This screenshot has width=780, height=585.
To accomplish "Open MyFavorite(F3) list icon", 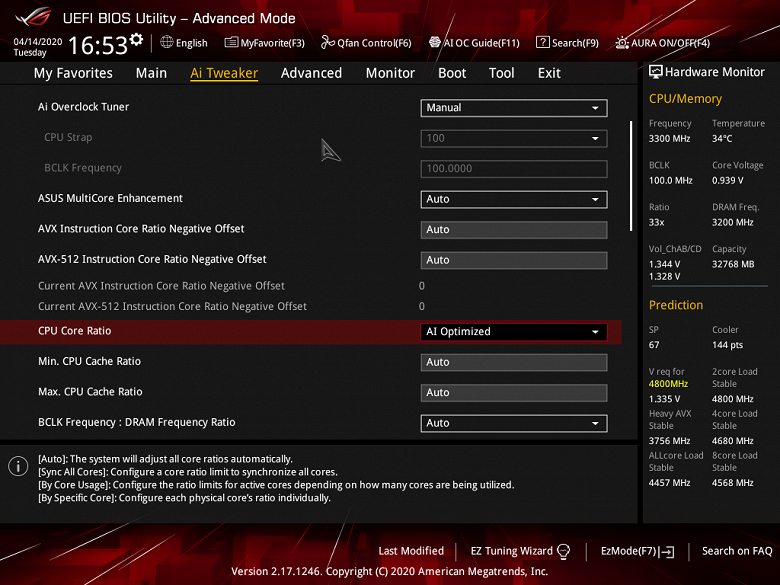I will tap(231, 42).
